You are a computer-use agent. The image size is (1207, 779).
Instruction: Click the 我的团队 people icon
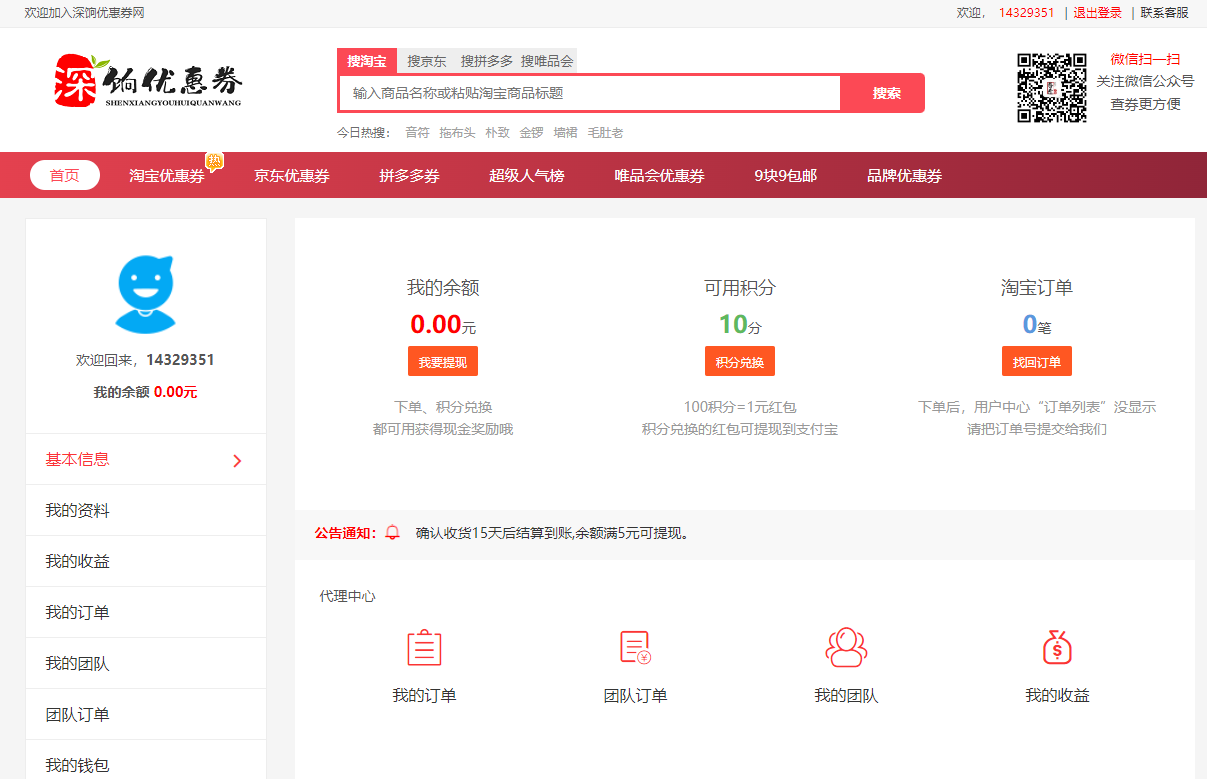click(x=846, y=648)
